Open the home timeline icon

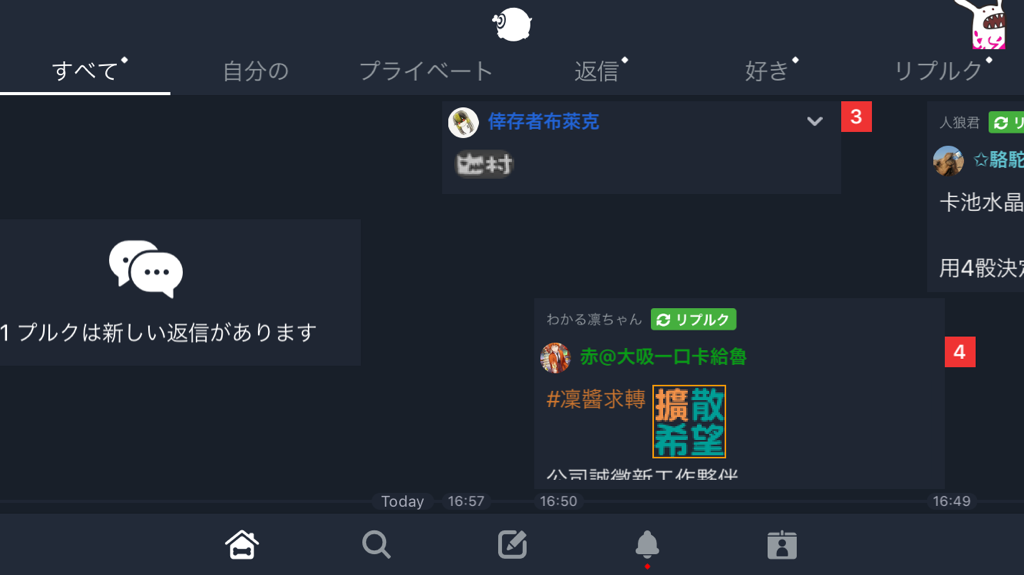coord(242,544)
